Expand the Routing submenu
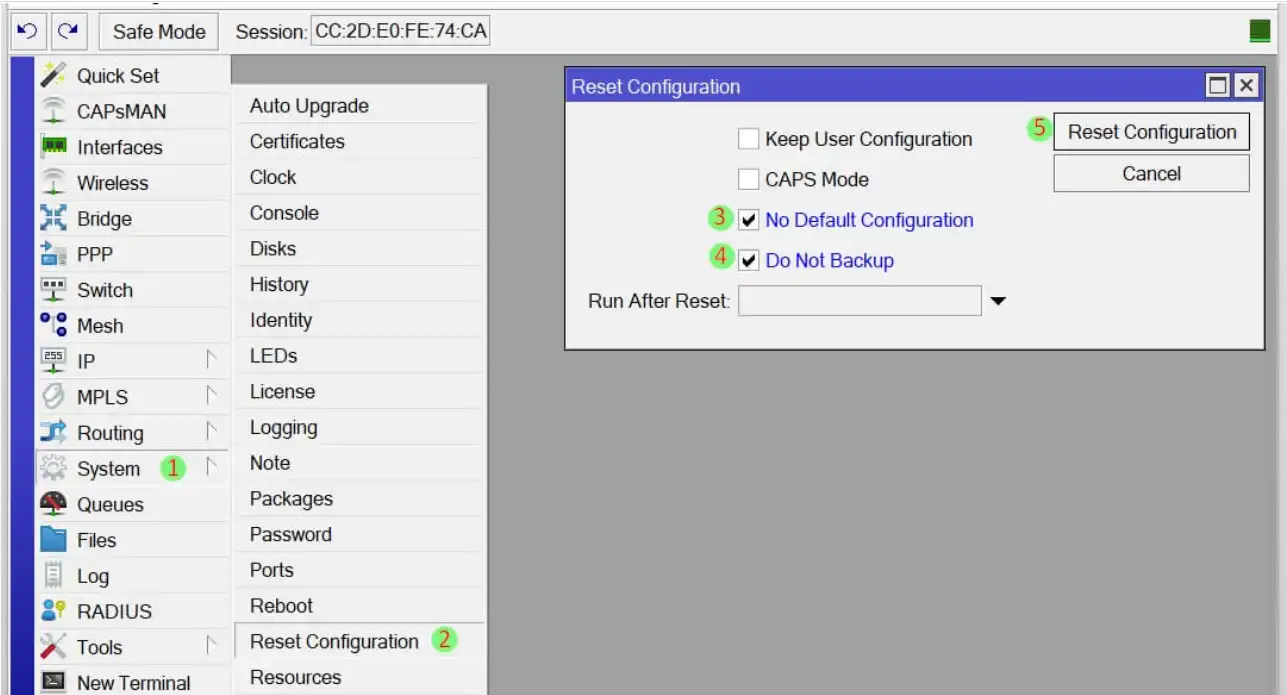 (210, 433)
